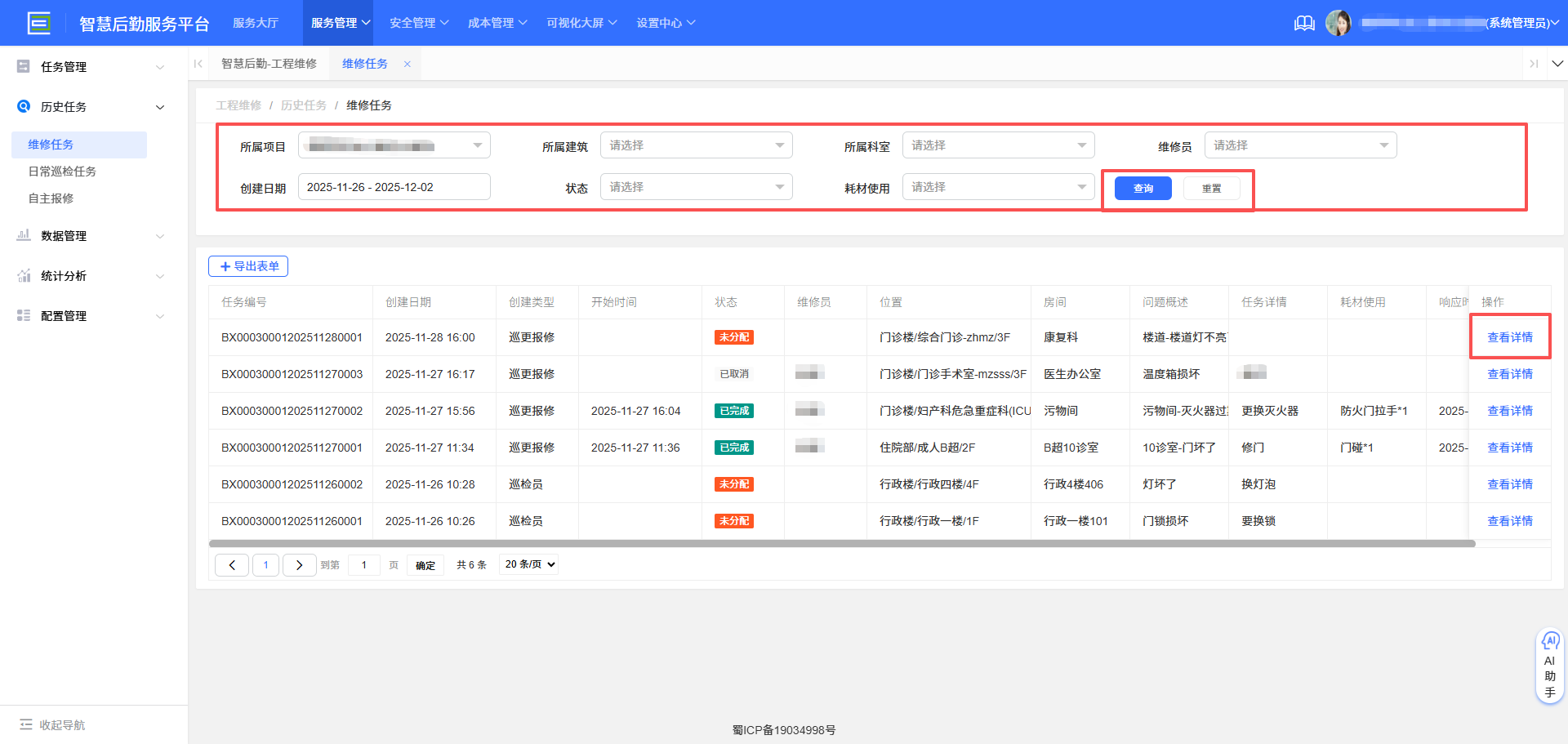Screen dimensions: 1568x744
Task: Click the 统计分析 sidebar icon
Action: click(23, 275)
